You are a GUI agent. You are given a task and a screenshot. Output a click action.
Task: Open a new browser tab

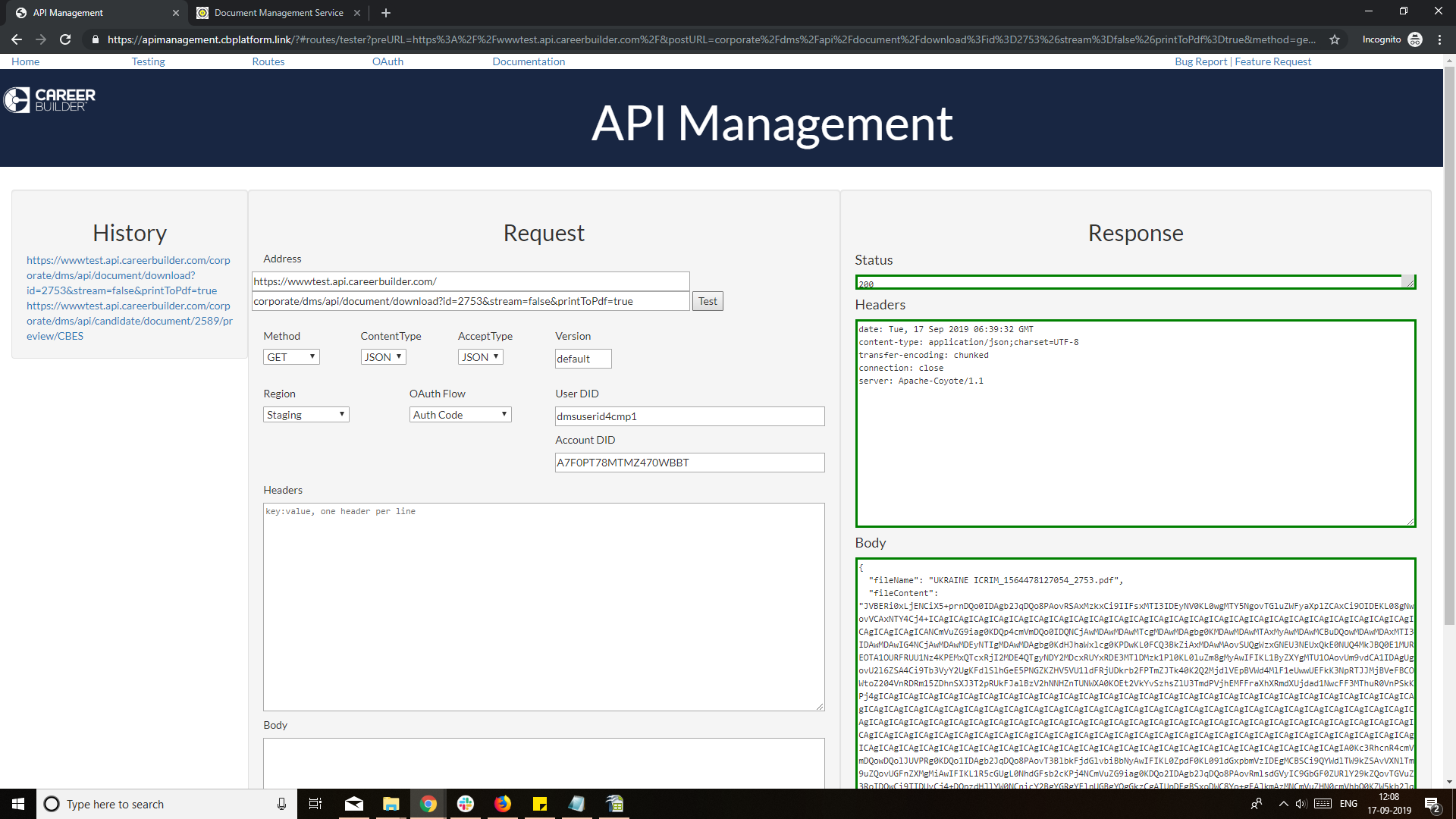click(x=386, y=13)
